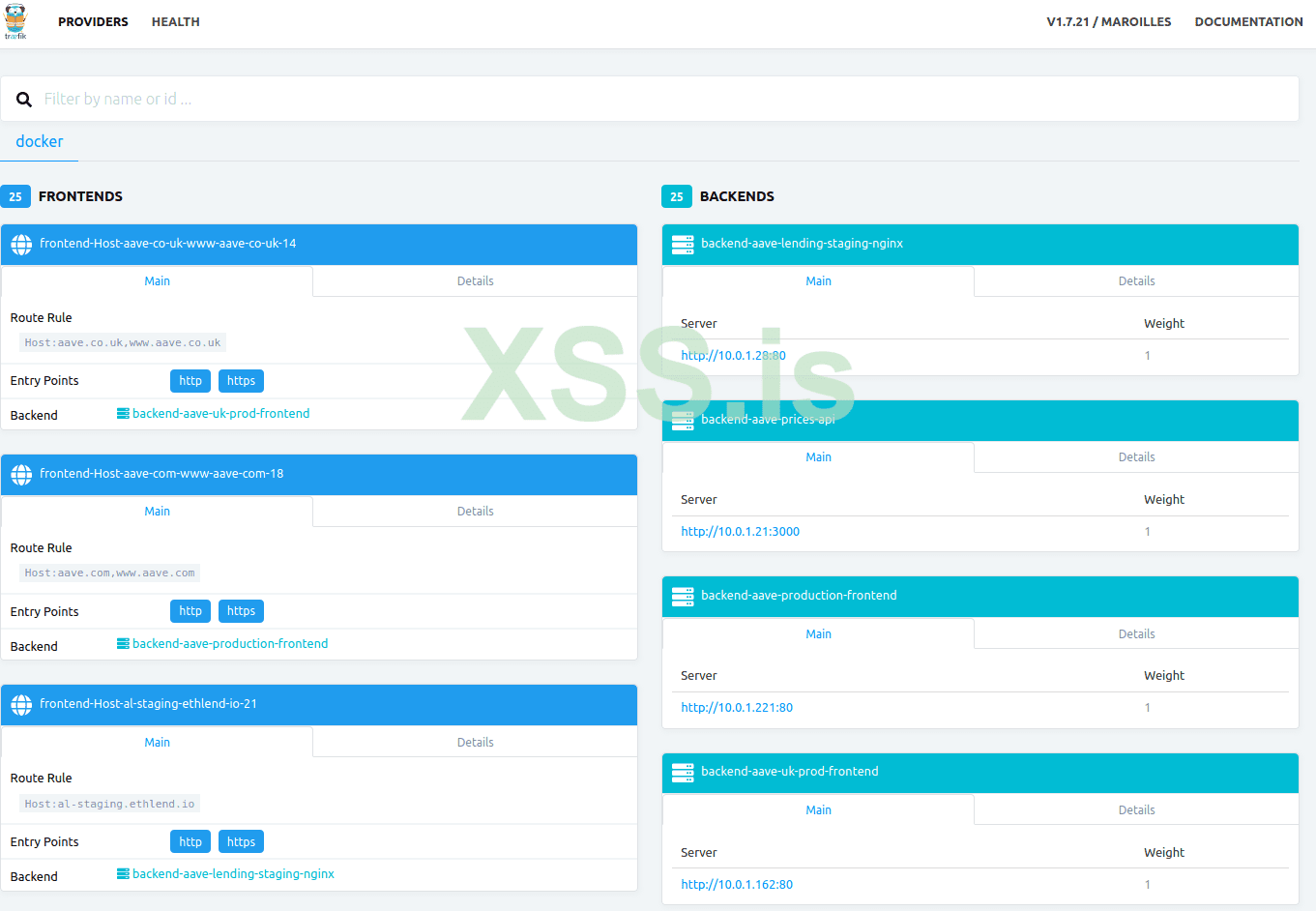The height and width of the screenshot is (911, 1316).
Task: Follow backend-aave-uk-prod-frontend backend link
Action: (221, 414)
